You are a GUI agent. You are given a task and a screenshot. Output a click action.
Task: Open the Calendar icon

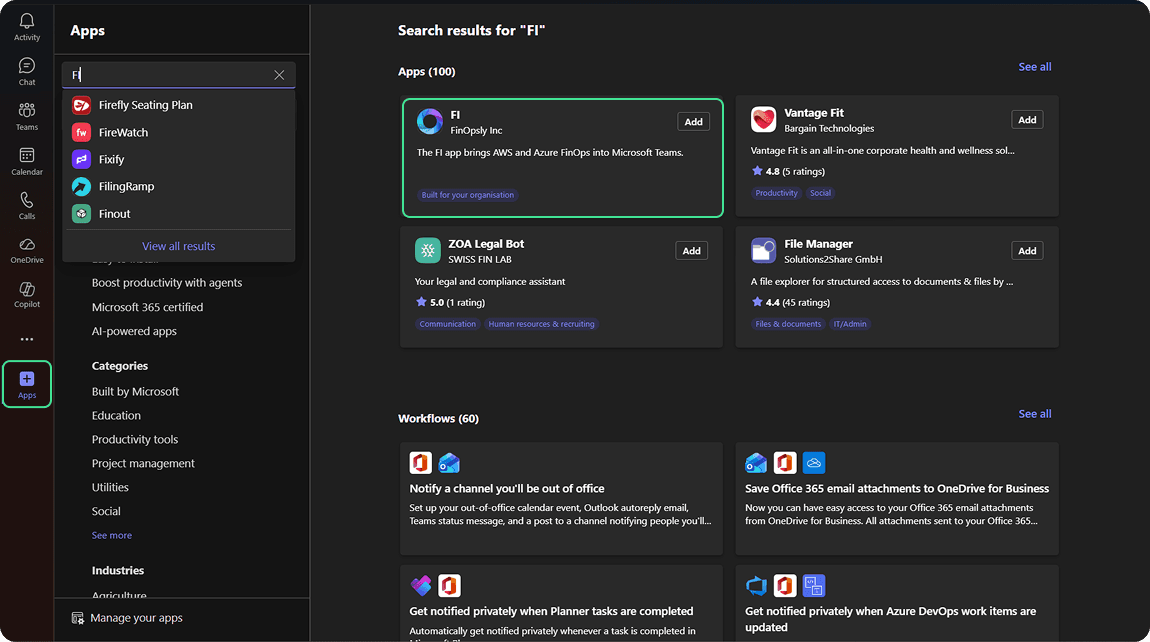pos(27,155)
